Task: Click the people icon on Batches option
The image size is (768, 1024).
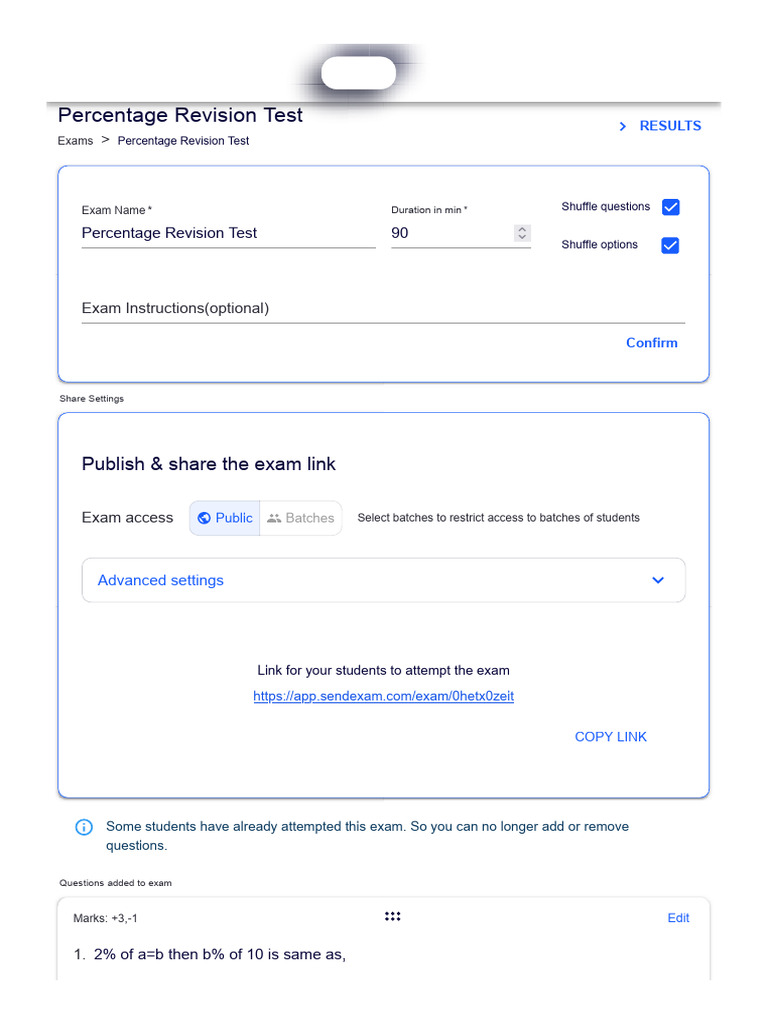Action: click(274, 518)
